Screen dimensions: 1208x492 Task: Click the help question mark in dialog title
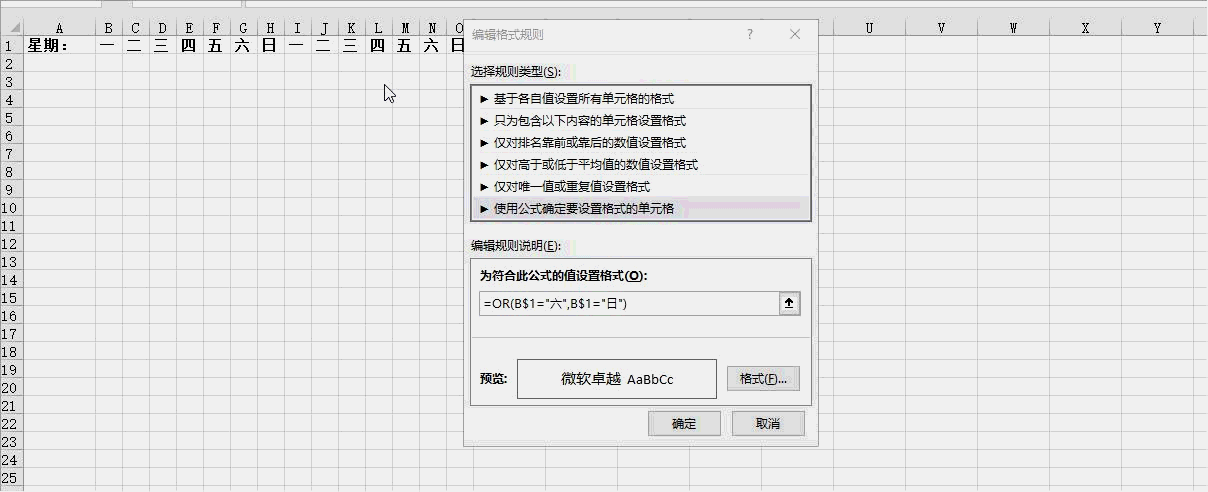point(750,34)
